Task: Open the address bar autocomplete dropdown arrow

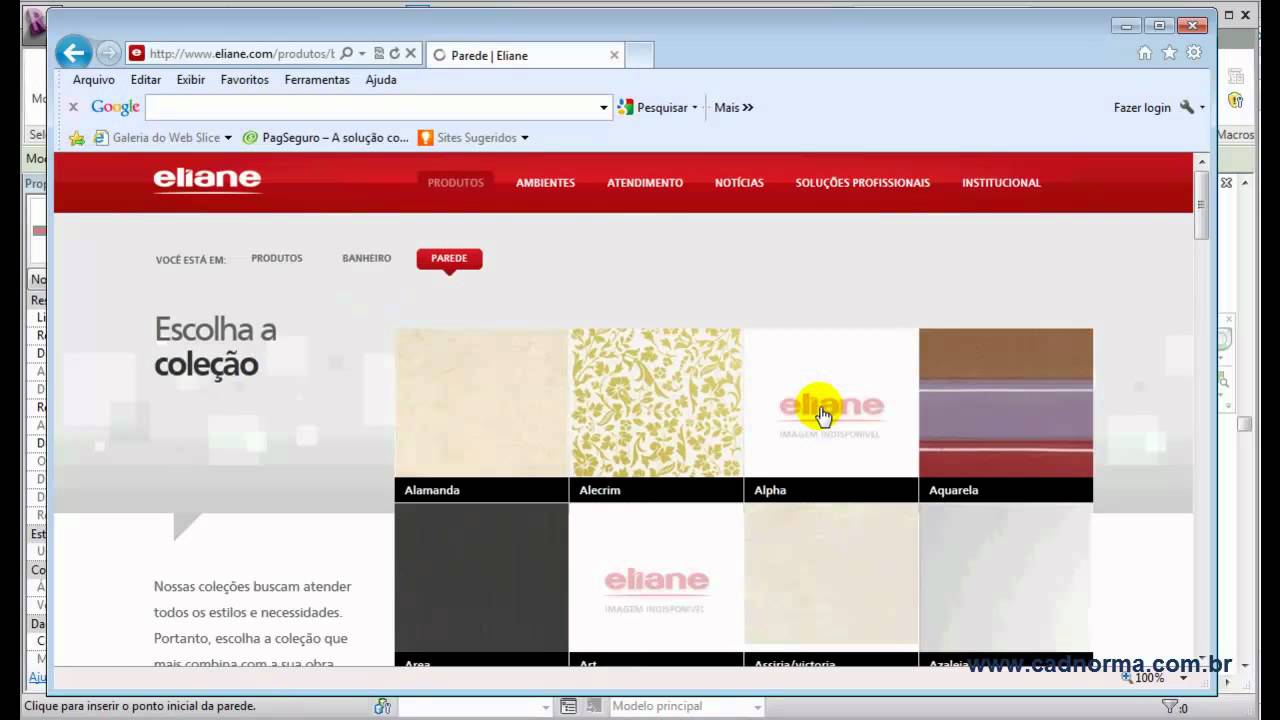Action: 362,54
